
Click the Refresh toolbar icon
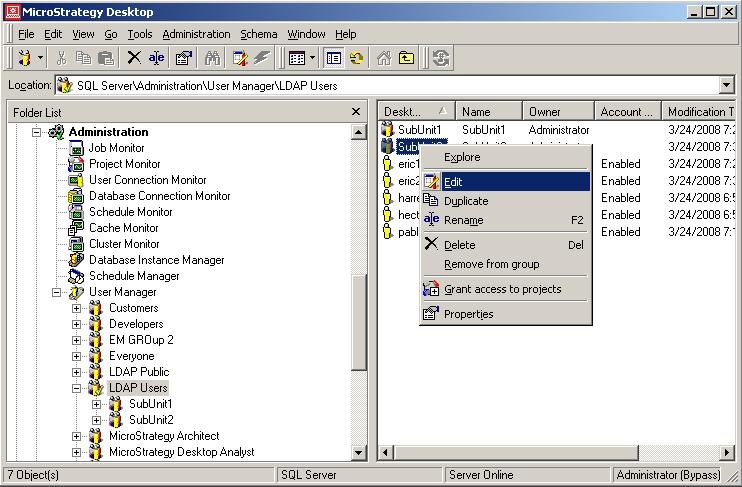point(440,59)
